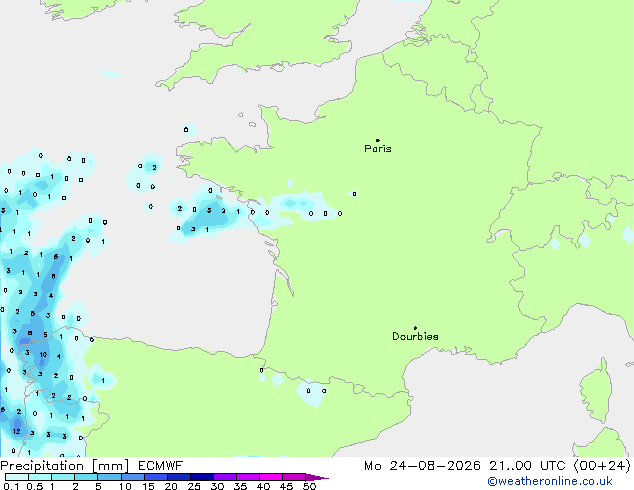The width and height of the screenshot is (634, 490).
Task: Pick the 25–30 mm dark navy legend swatch
Action: pyautogui.click(x=202, y=477)
